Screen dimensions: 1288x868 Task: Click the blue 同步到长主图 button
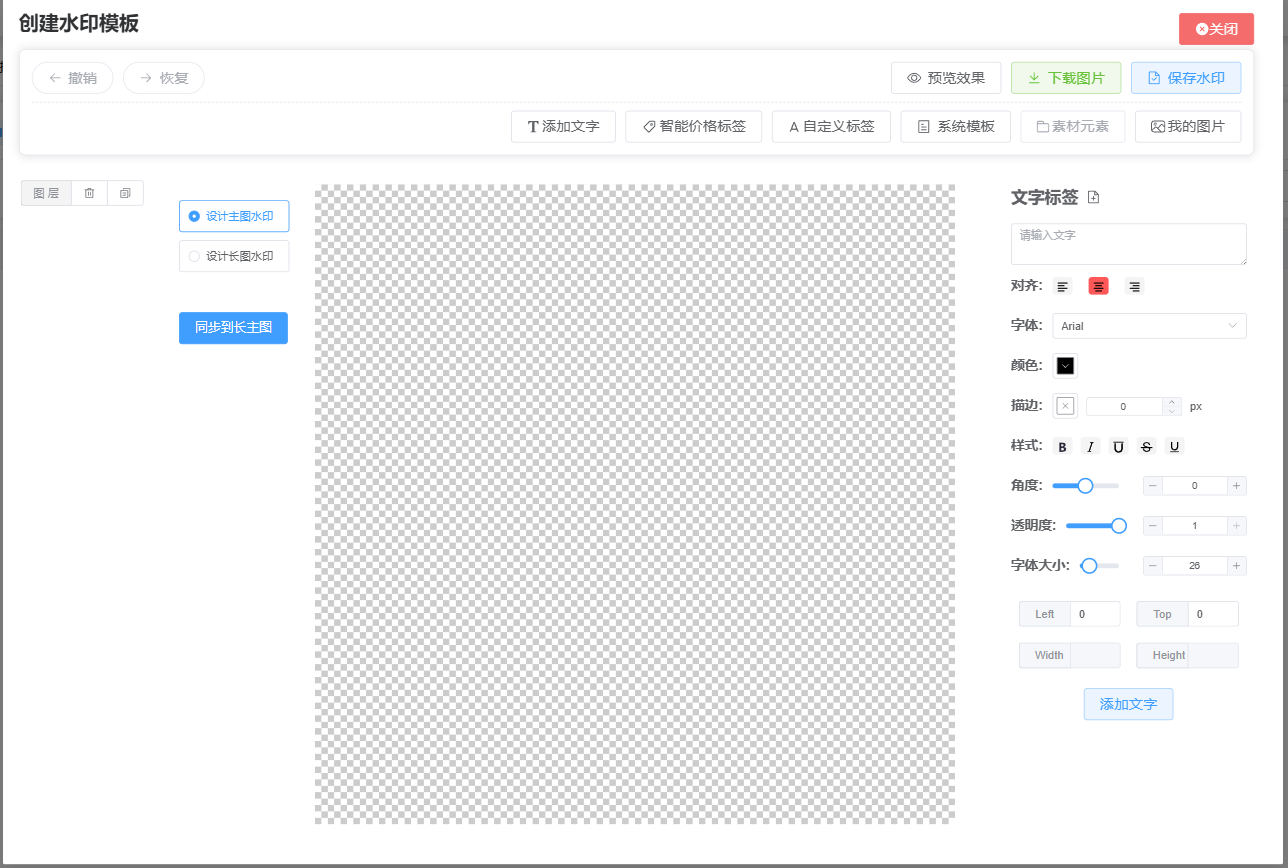tap(233, 328)
